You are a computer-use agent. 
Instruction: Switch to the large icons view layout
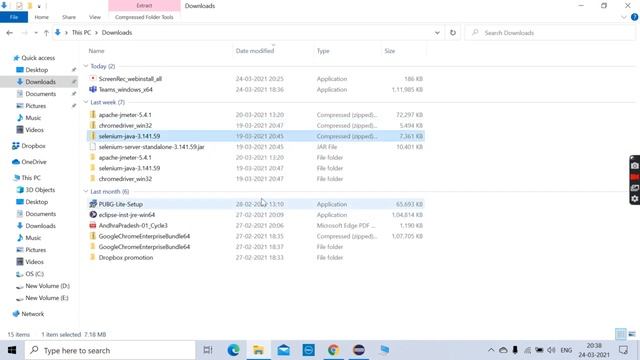click(x=632, y=334)
